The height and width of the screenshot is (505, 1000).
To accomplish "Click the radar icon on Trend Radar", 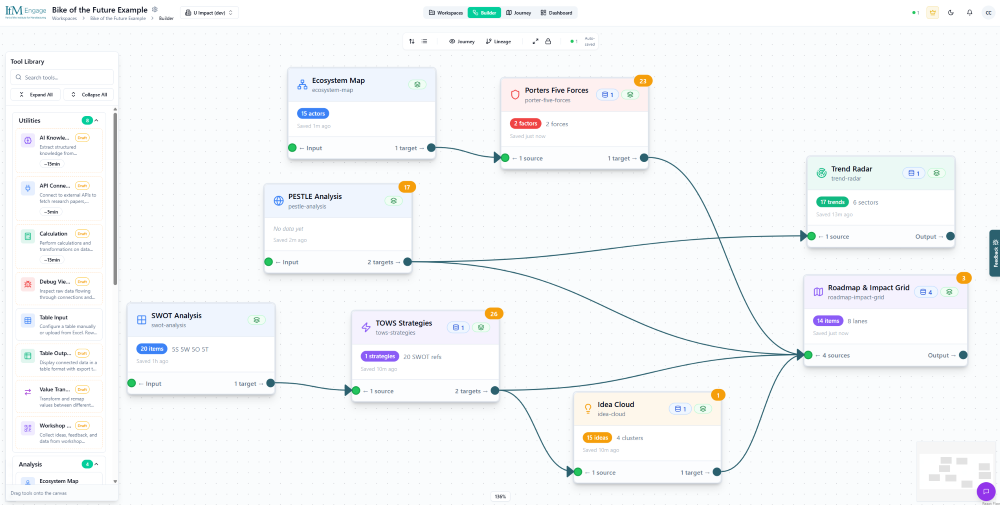I will 821,173.
